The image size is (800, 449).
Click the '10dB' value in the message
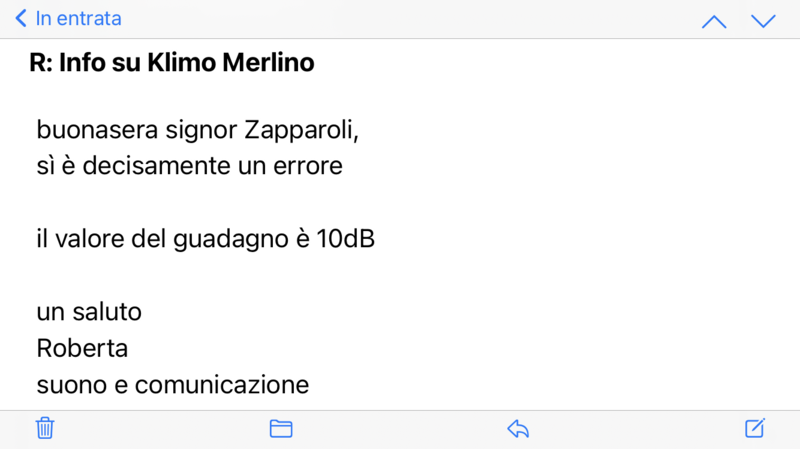(x=344, y=240)
